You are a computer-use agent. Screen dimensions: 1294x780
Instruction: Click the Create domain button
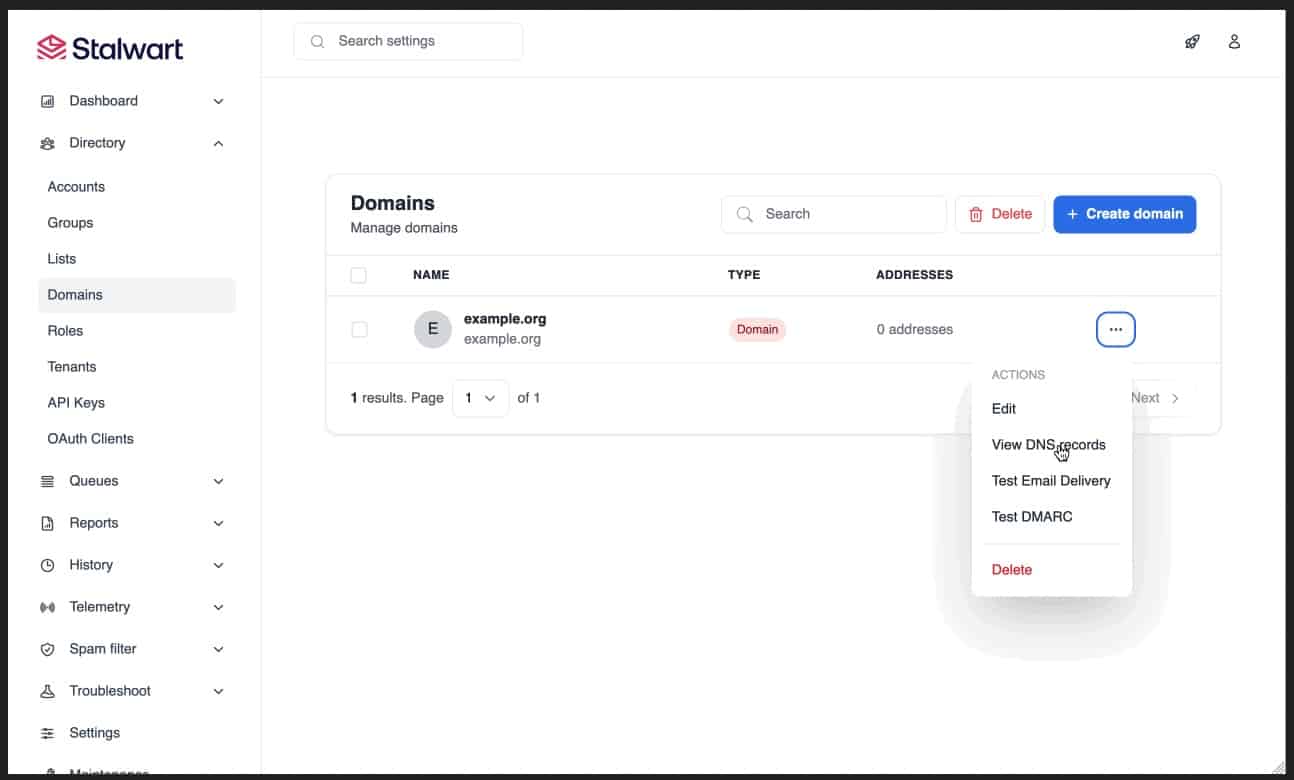point(1124,213)
